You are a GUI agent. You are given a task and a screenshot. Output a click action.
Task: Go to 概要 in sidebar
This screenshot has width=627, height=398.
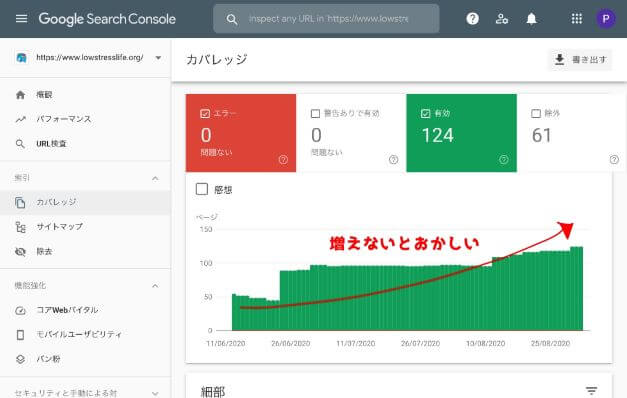click(x=85, y=95)
